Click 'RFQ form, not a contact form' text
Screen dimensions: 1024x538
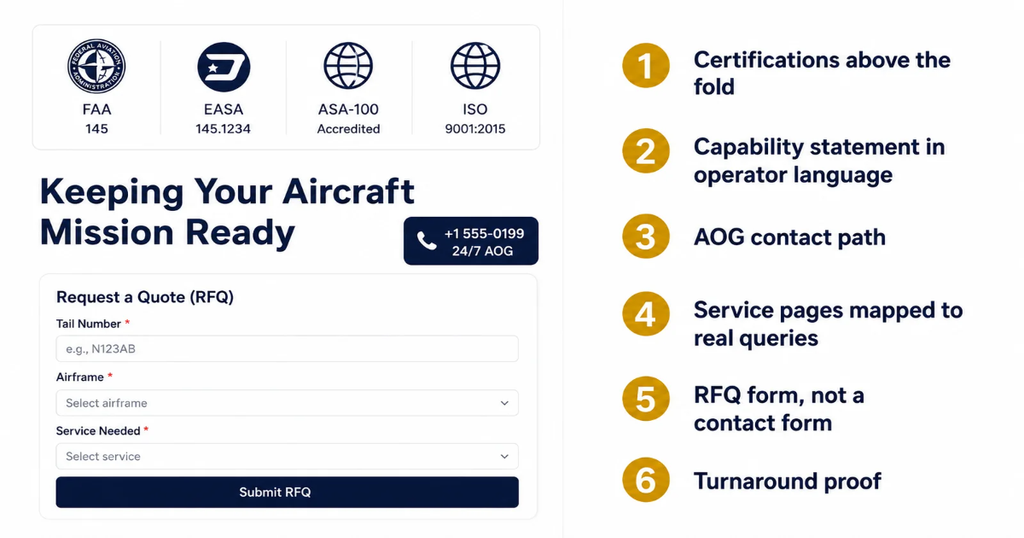click(x=778, y=409)
